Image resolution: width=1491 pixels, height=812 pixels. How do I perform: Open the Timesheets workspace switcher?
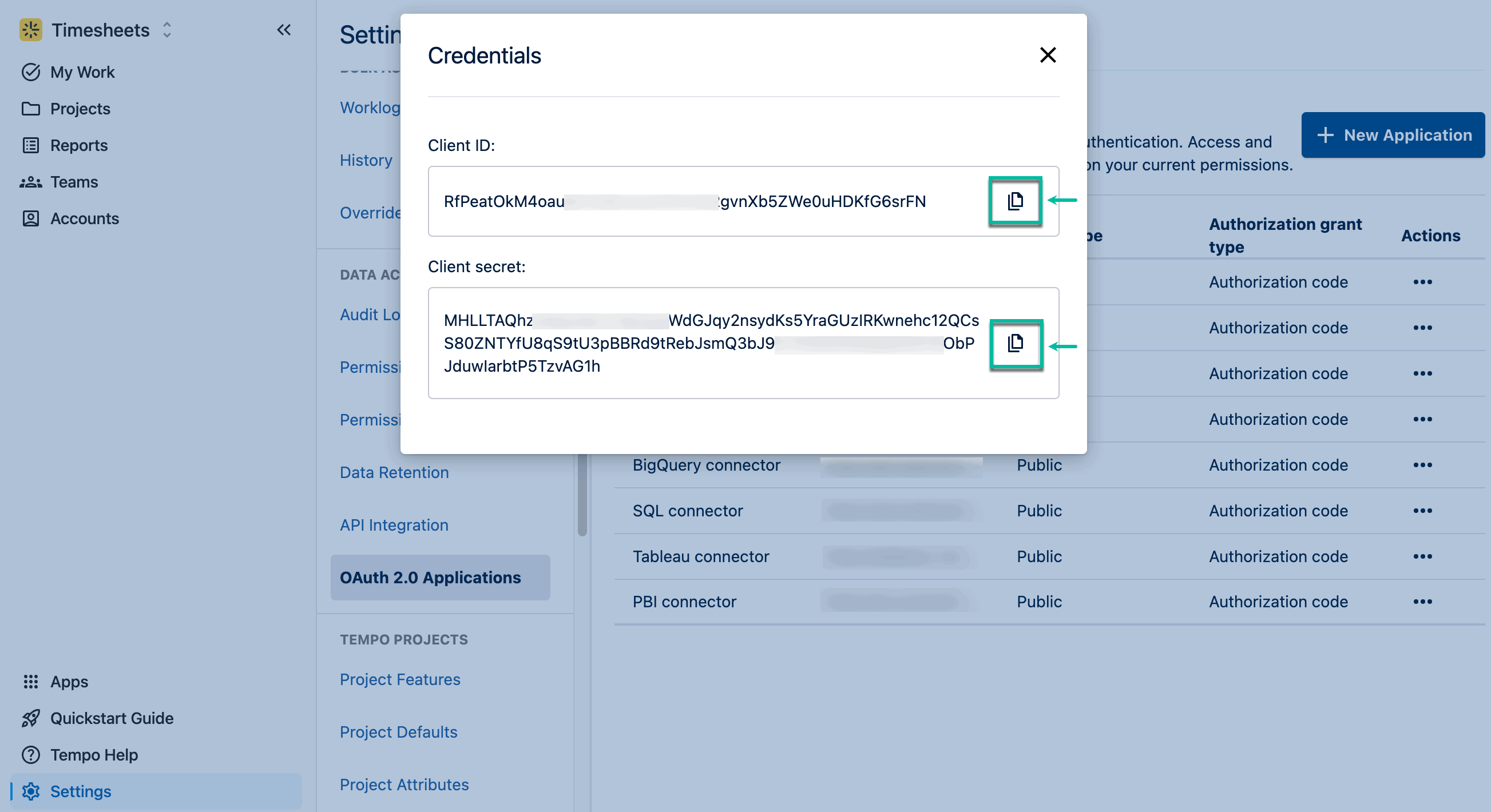click(166, 30)
